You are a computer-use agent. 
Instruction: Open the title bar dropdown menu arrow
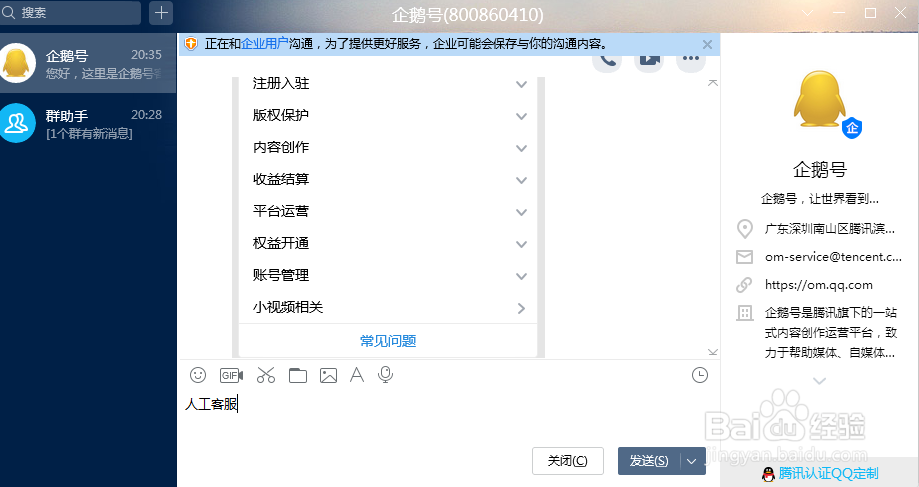(x=808, y=13)
